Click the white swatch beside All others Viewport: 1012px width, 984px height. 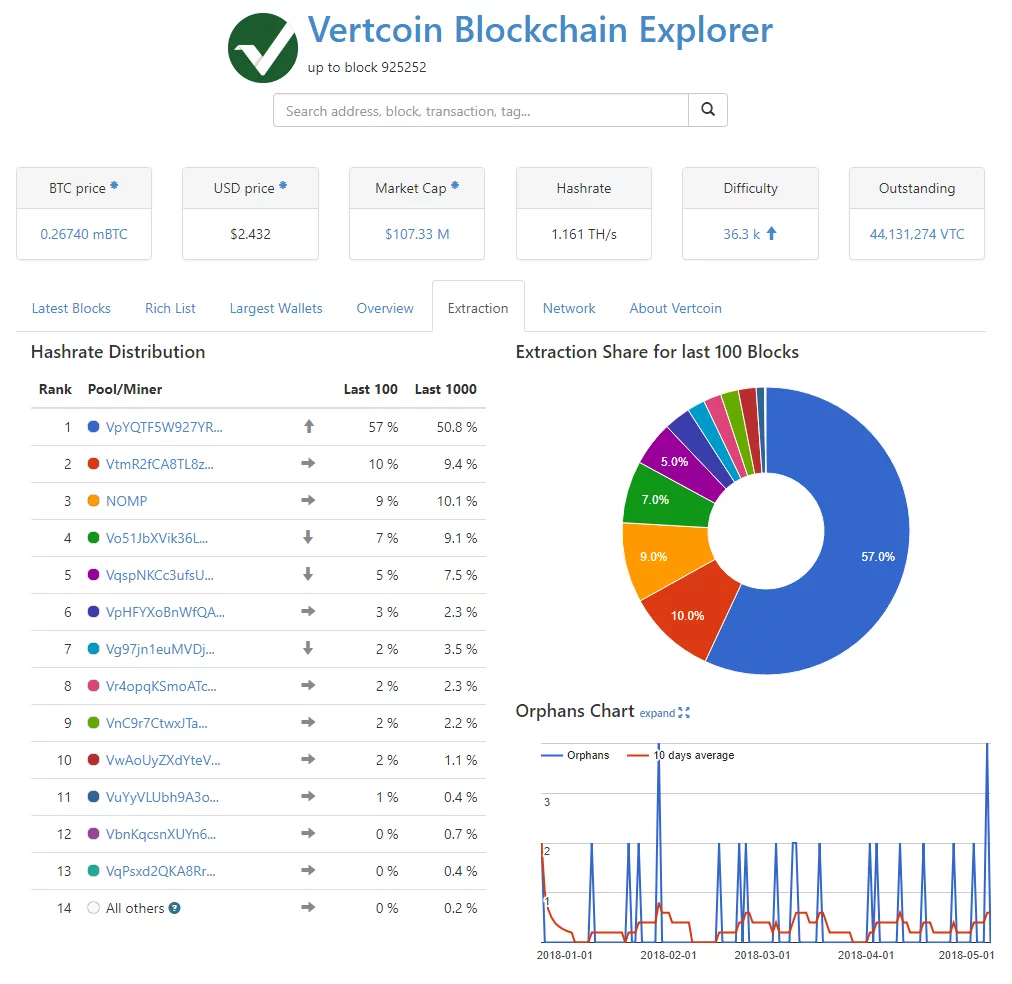[93, 908]
